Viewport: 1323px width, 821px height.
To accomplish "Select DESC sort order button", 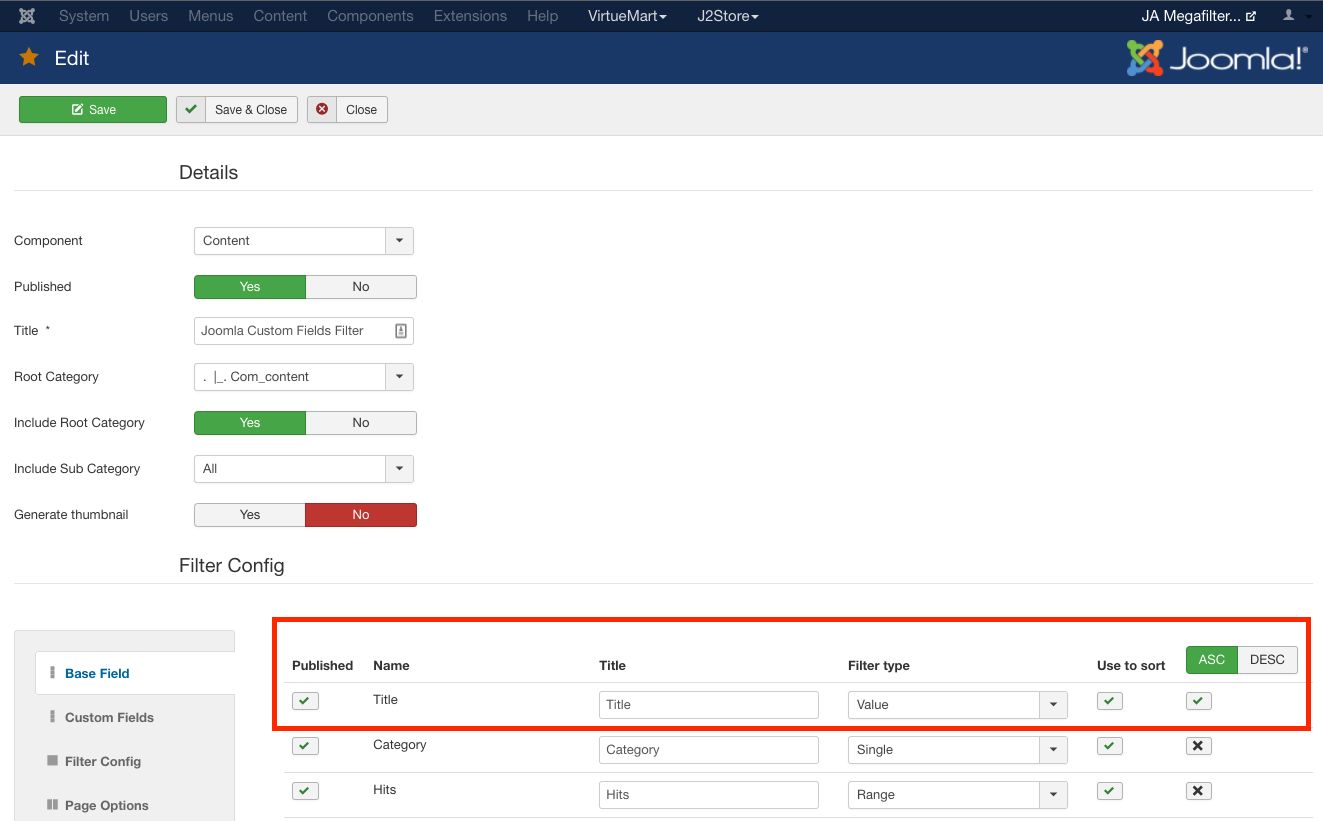I will 1266,660.
